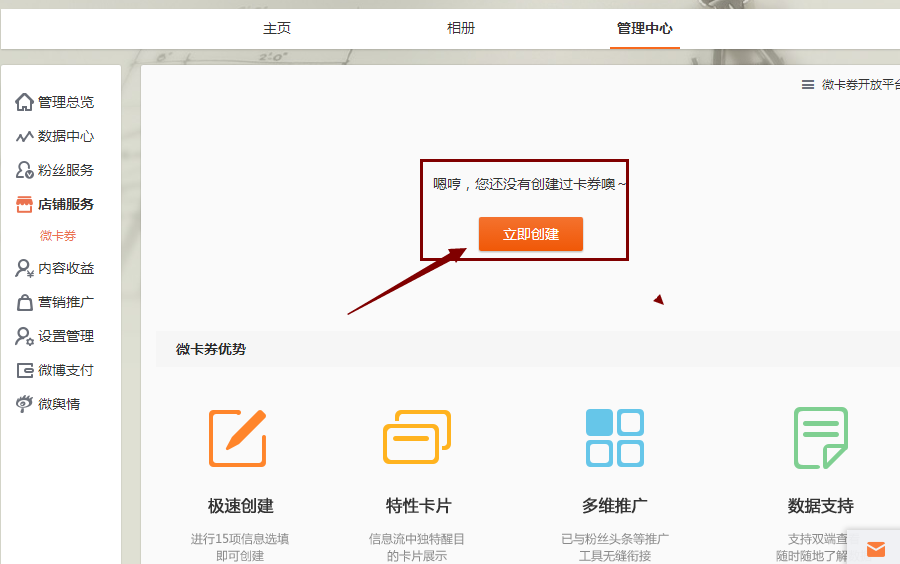The image size is (900, 564).
Task: Open the 相册 tab
Action: click(461, 28)
